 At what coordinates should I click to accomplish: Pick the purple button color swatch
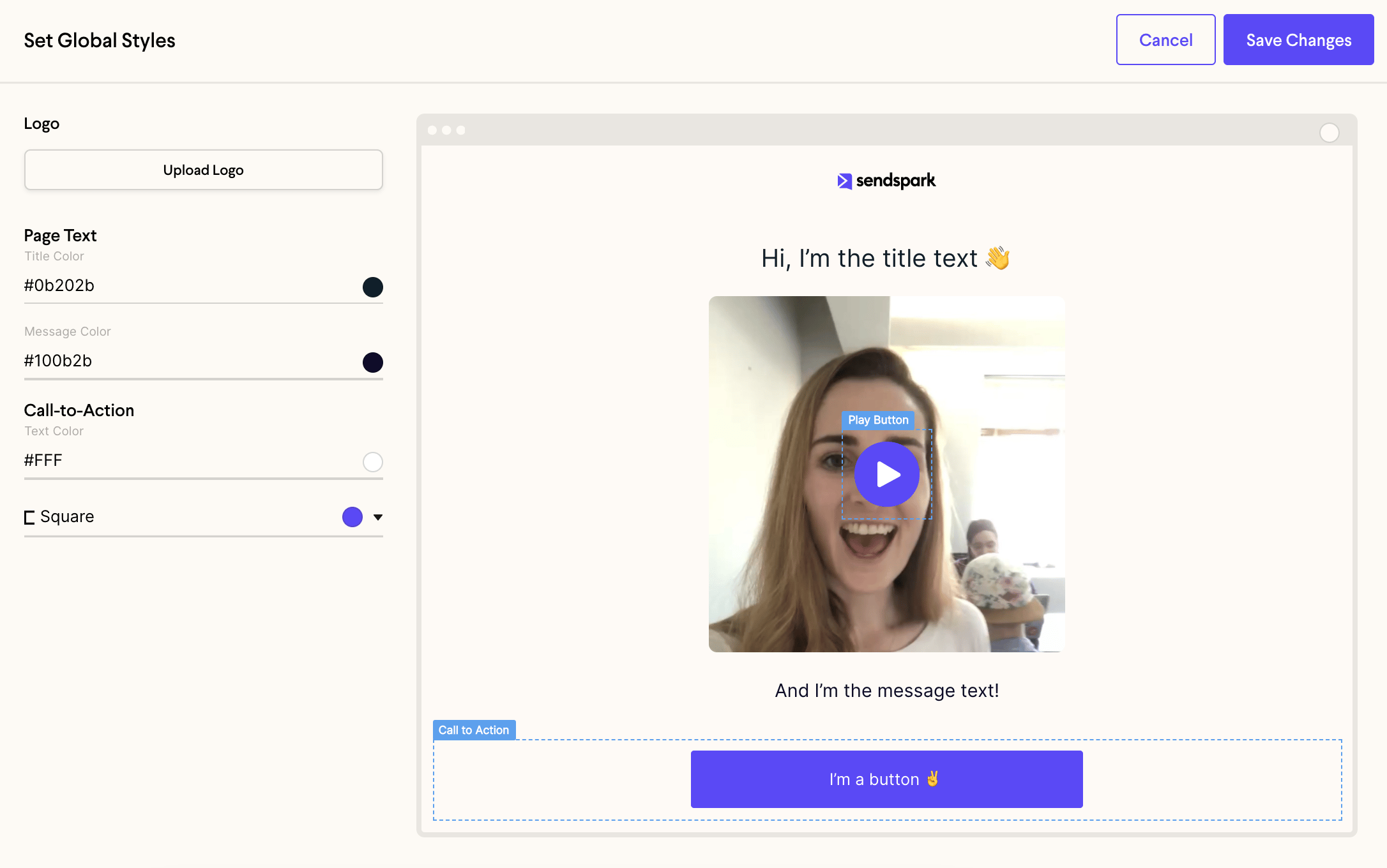pyautogui.click(x=352, y=517)
